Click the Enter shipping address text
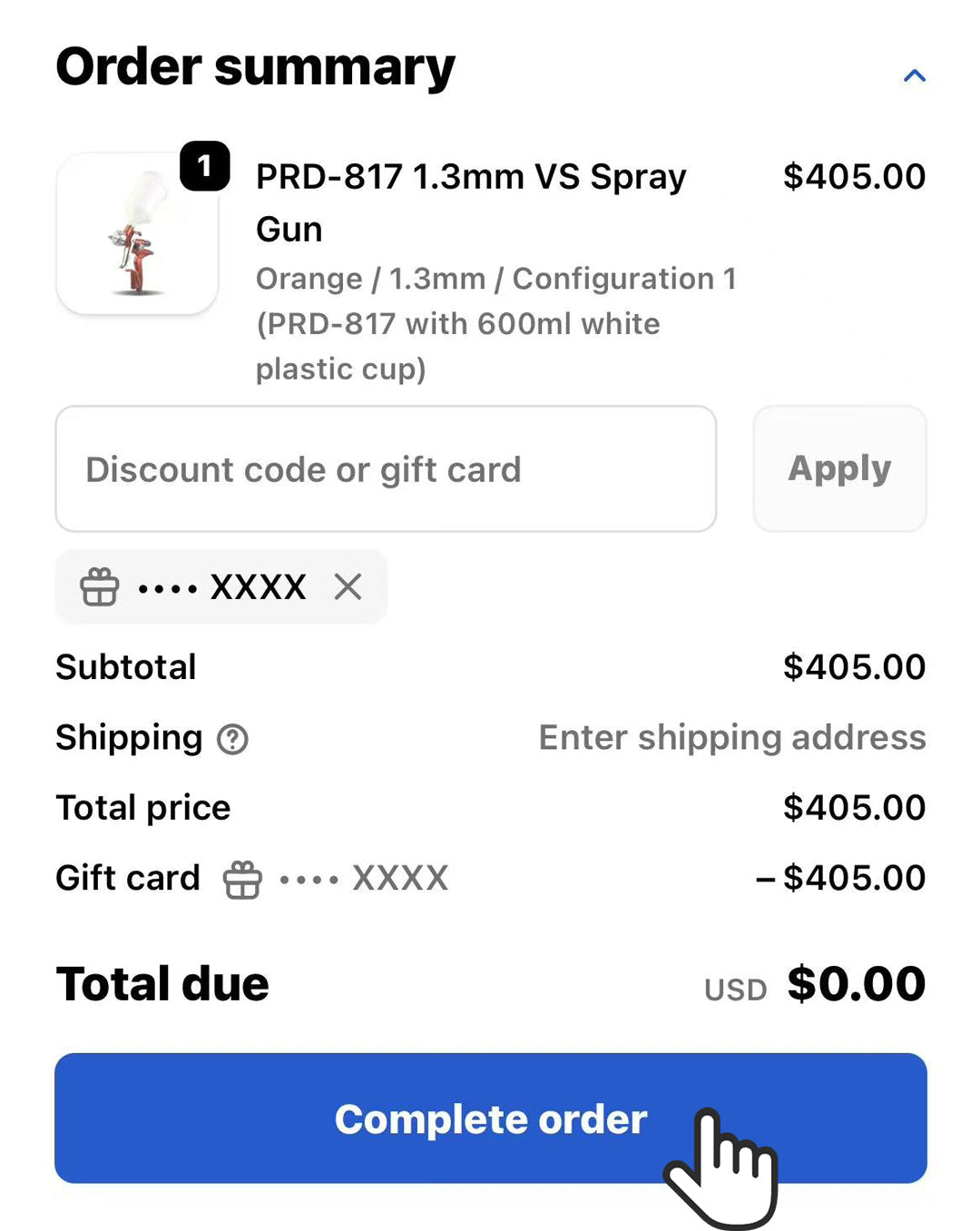 coord(732,737)
